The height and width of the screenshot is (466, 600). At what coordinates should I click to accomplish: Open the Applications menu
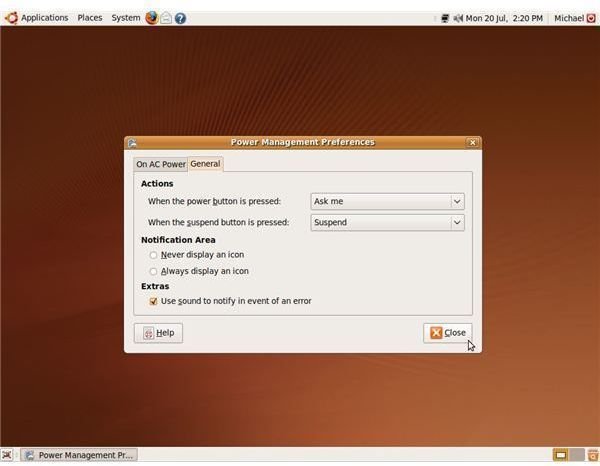pyautogui.click(x=44, y=18)
